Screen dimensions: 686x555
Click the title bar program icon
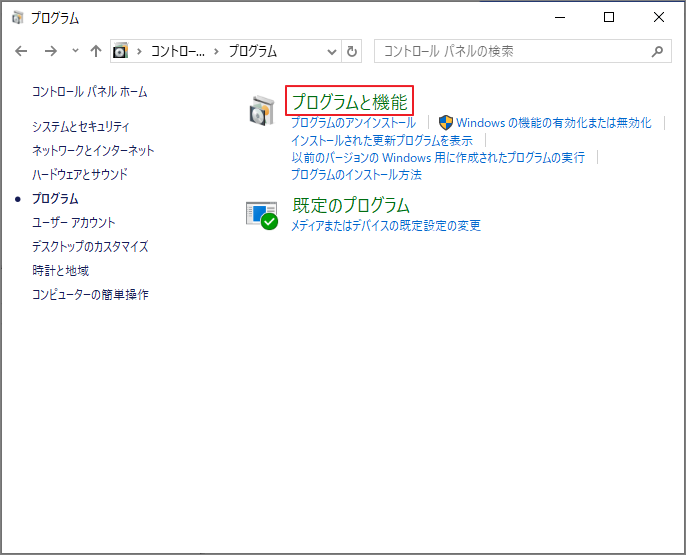tap(18, 18)
